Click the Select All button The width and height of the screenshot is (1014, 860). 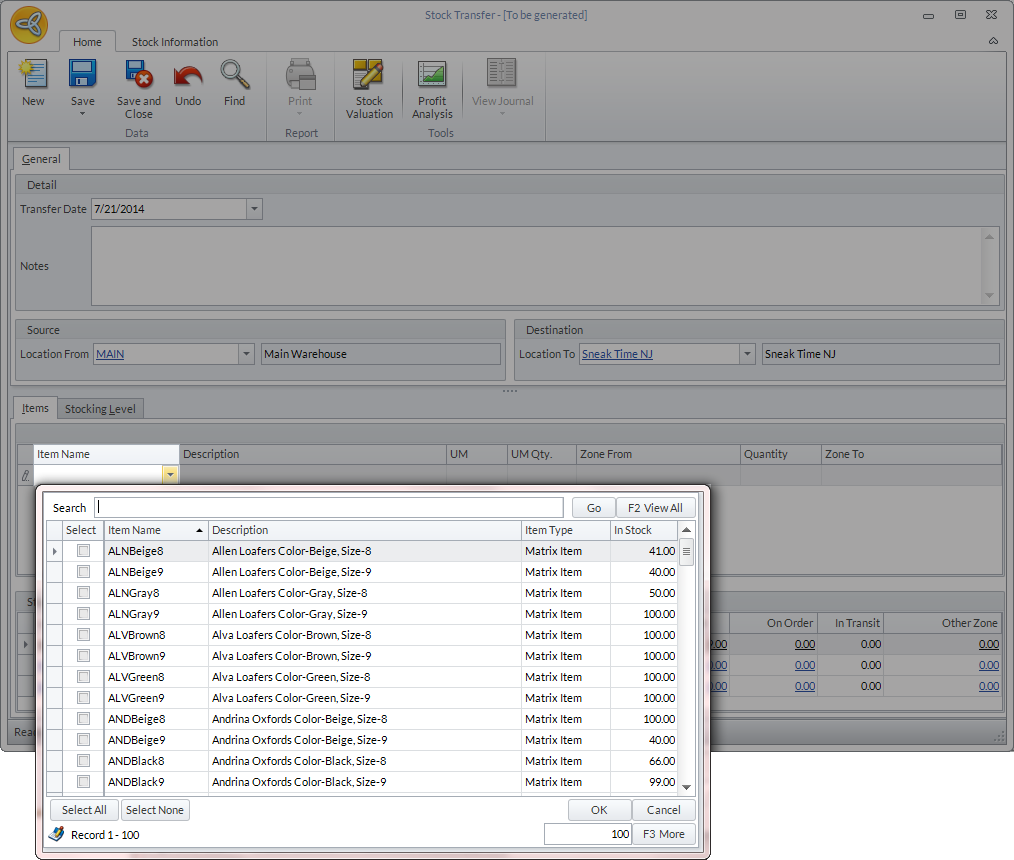pos(84,810)
